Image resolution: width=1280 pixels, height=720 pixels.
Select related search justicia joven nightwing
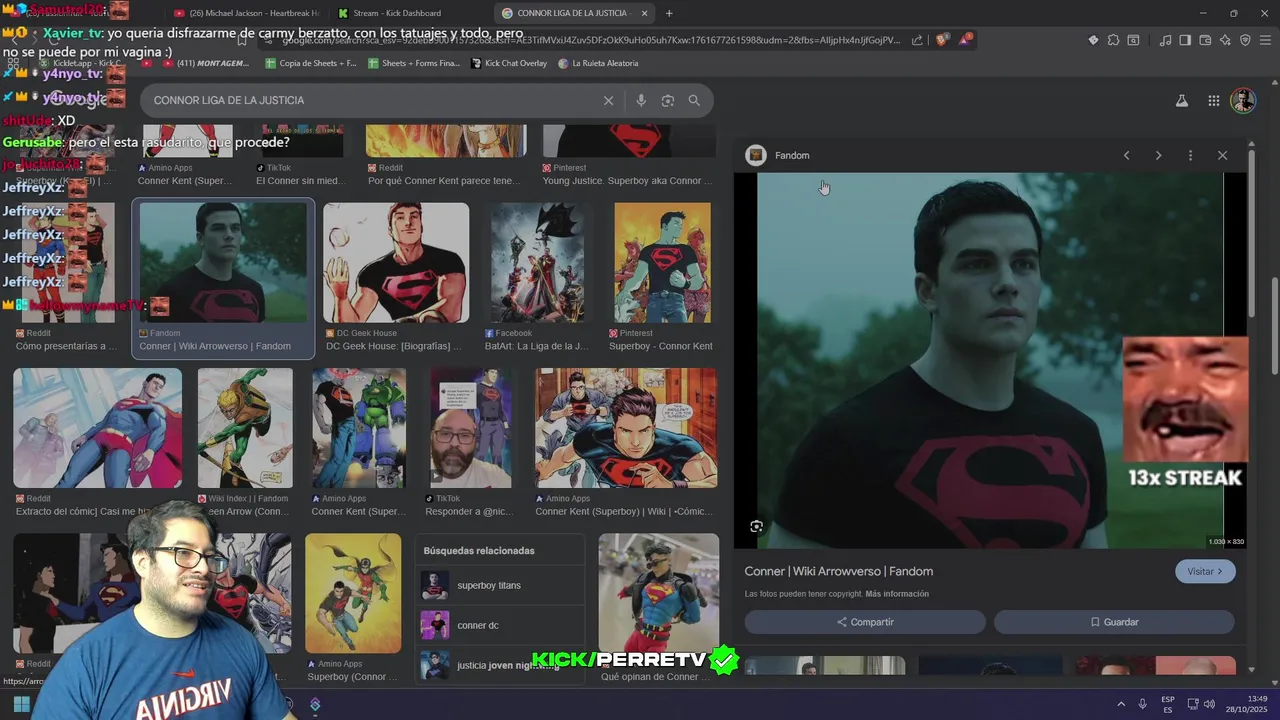coord(499,664)
